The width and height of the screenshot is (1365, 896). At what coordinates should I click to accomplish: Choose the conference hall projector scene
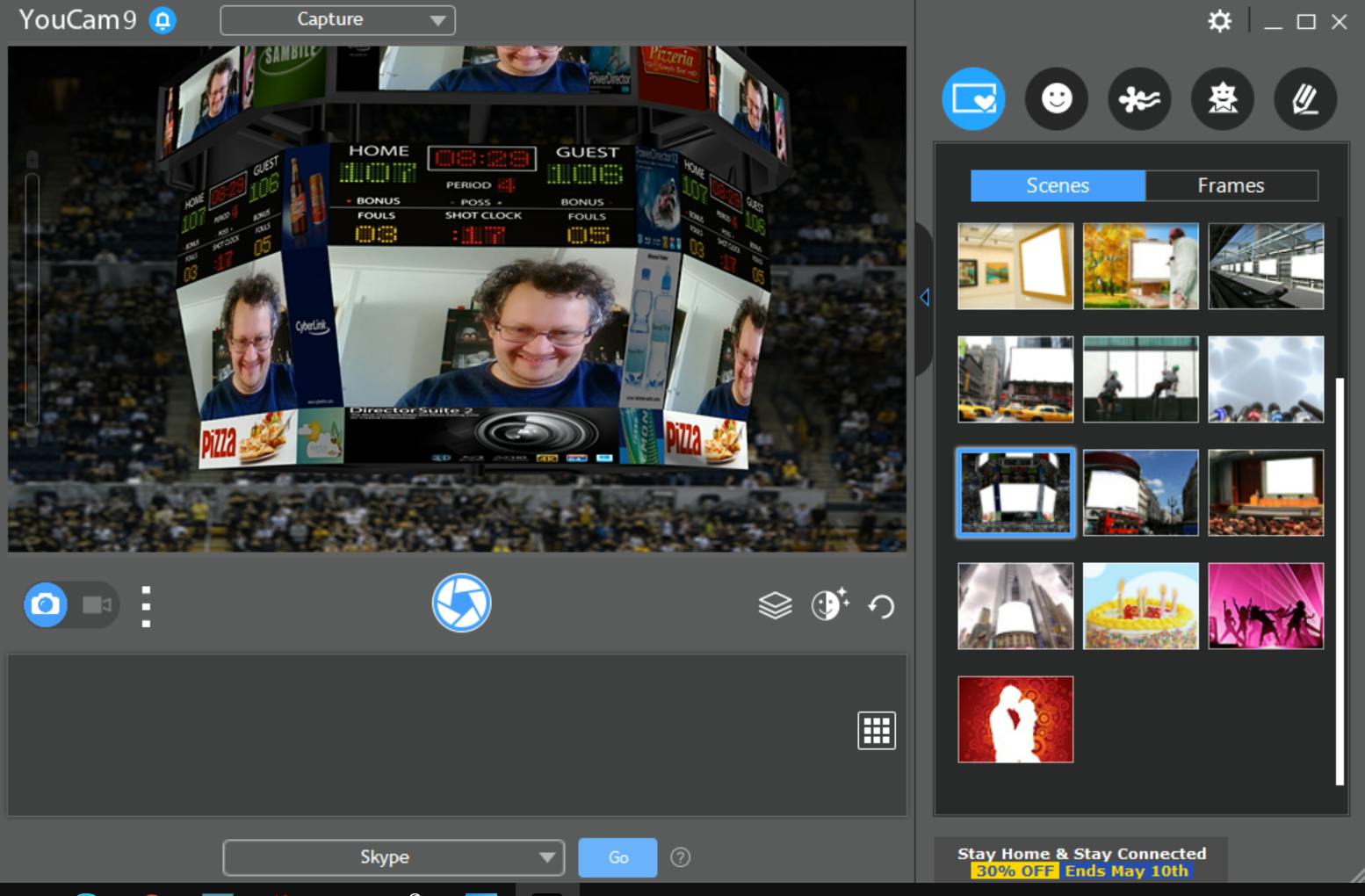click(x=1266, y=493)
